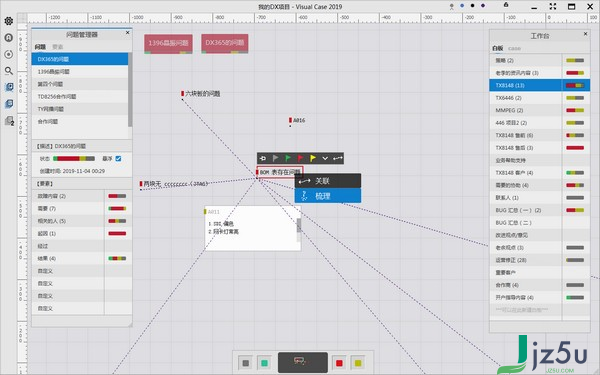Click the dark card button in bottom toolbar
This screenshot has height=375, width=600.
tap(303, 362)
